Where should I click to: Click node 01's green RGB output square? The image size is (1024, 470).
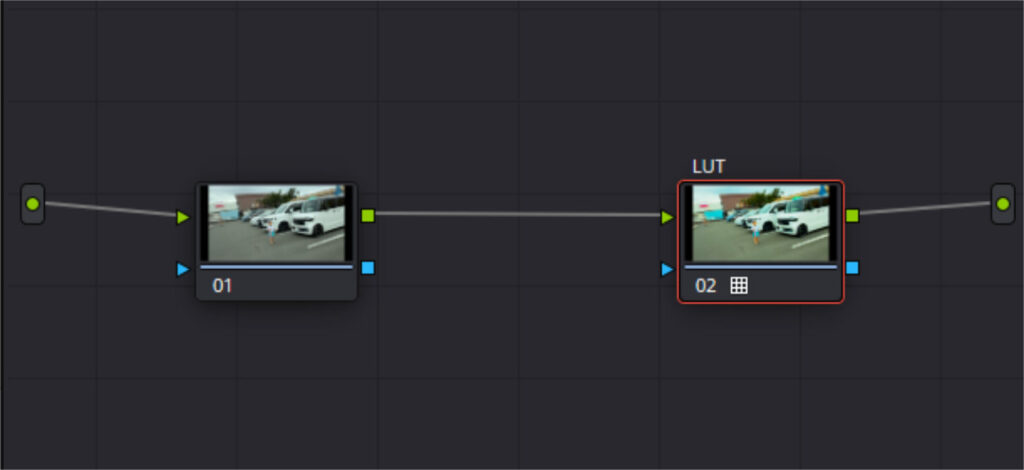[368, 215]
